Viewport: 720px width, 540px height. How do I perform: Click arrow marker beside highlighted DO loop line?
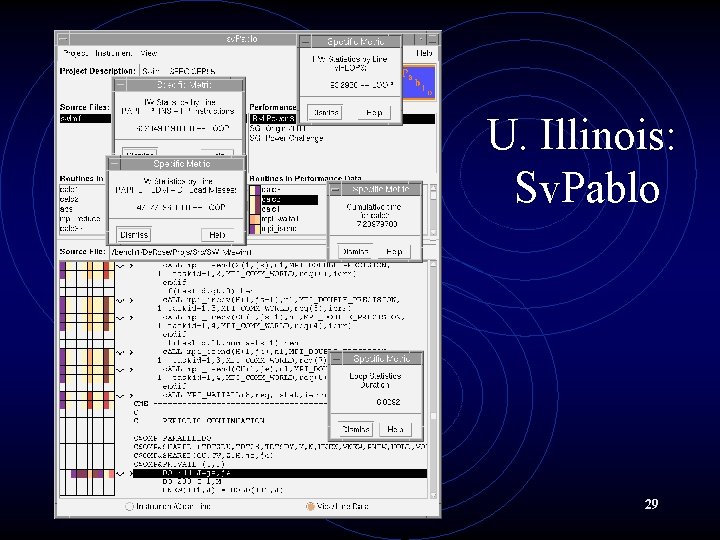pyautogui.click(x=130, y=473)
